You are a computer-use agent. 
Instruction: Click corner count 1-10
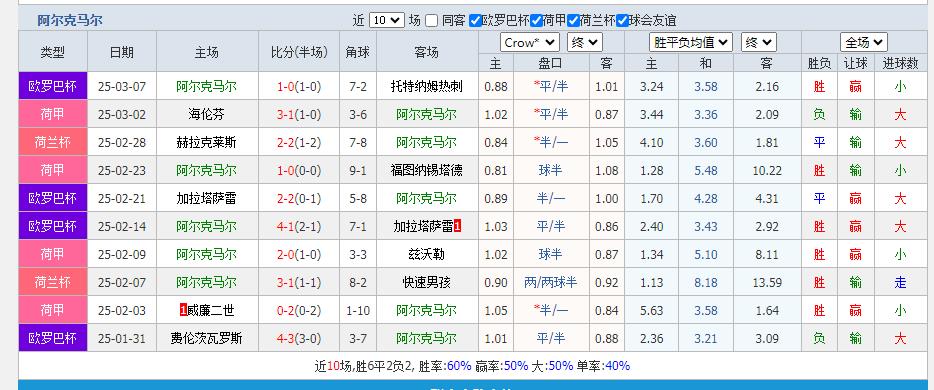[358, 310]
